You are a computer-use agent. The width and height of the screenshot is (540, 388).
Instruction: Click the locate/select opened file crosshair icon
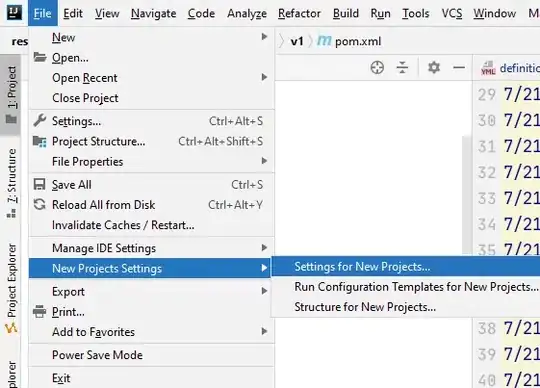[377, 67]
